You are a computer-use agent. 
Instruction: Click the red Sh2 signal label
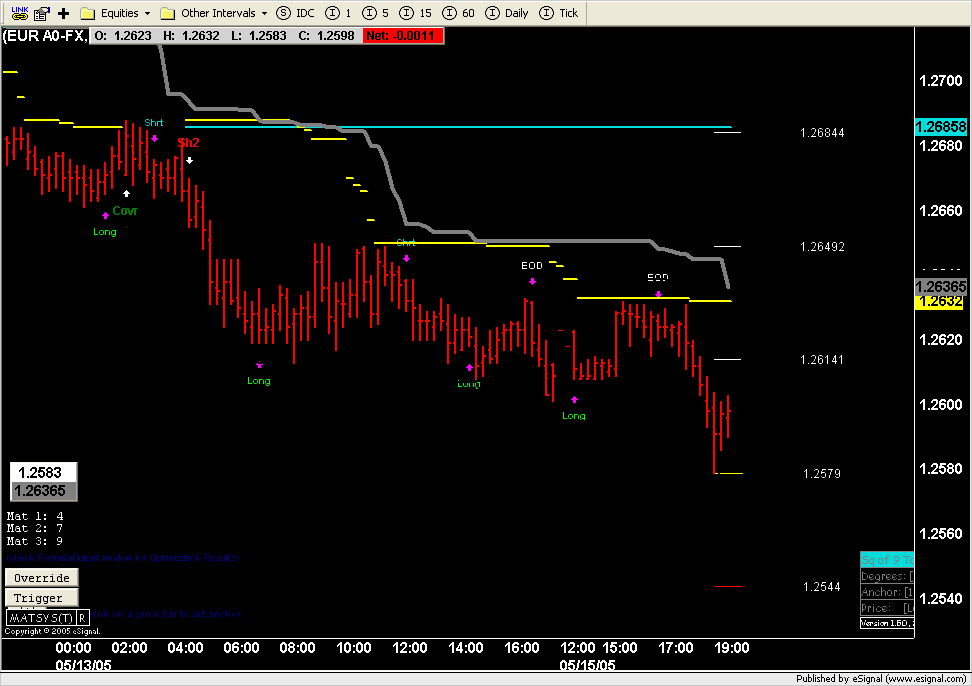[x=188, y=143]
